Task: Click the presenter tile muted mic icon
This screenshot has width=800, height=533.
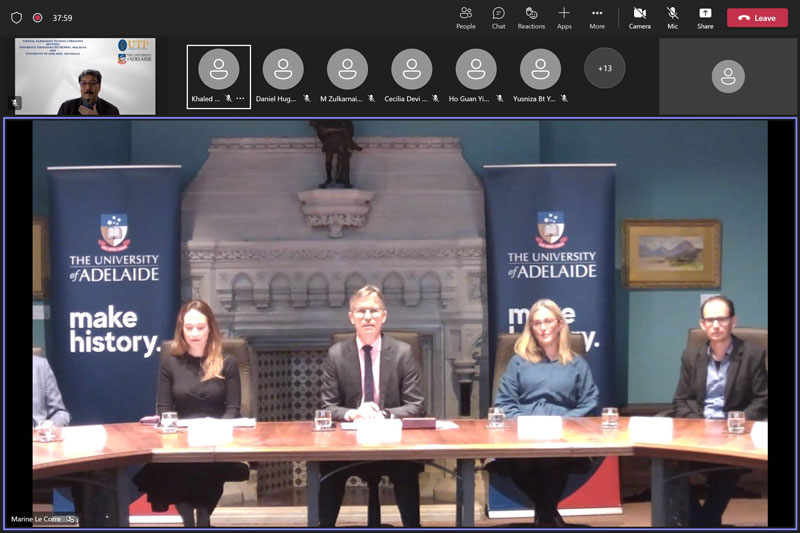Action: coord(15,103)
